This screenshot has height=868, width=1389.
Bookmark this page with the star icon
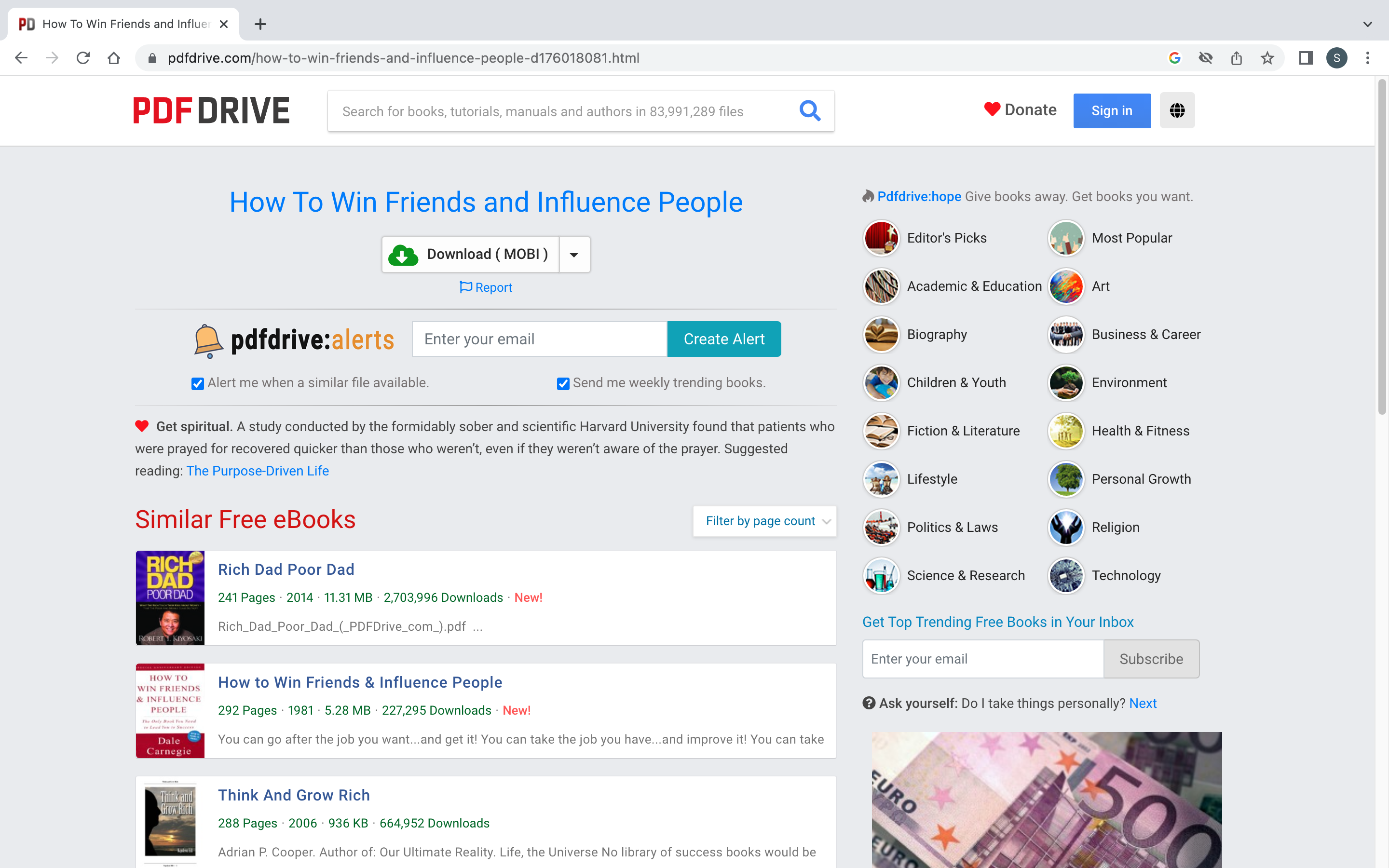point(1267,58)
